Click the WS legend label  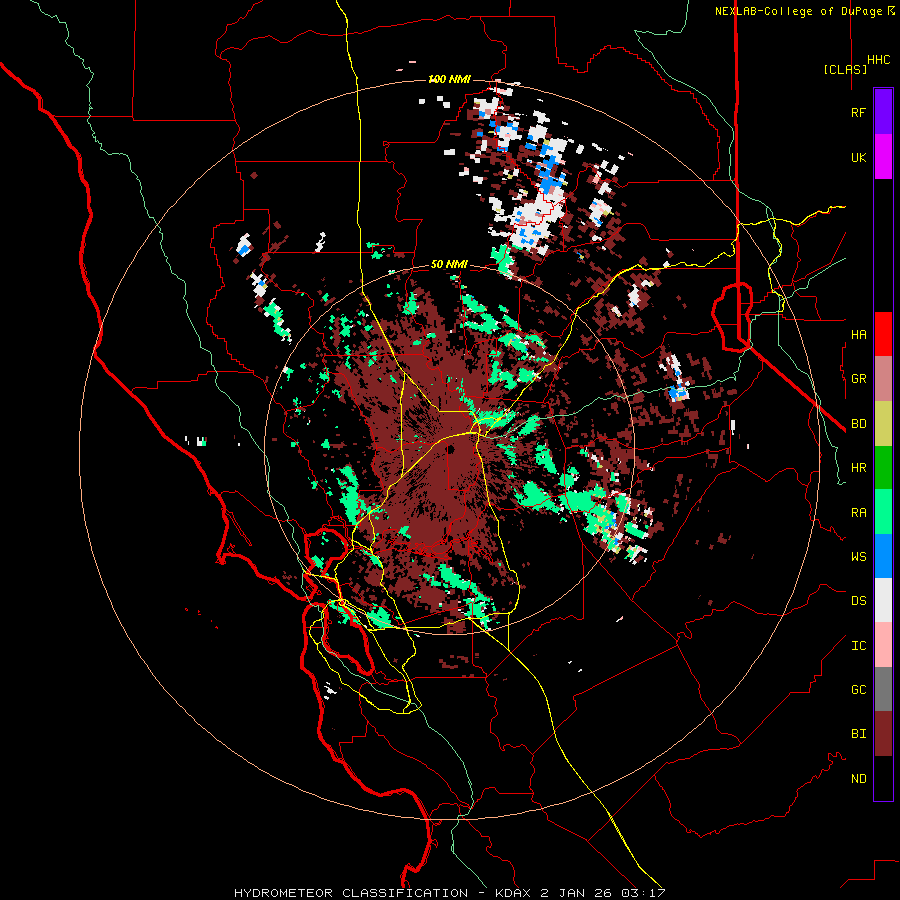[x=858, y=556]
